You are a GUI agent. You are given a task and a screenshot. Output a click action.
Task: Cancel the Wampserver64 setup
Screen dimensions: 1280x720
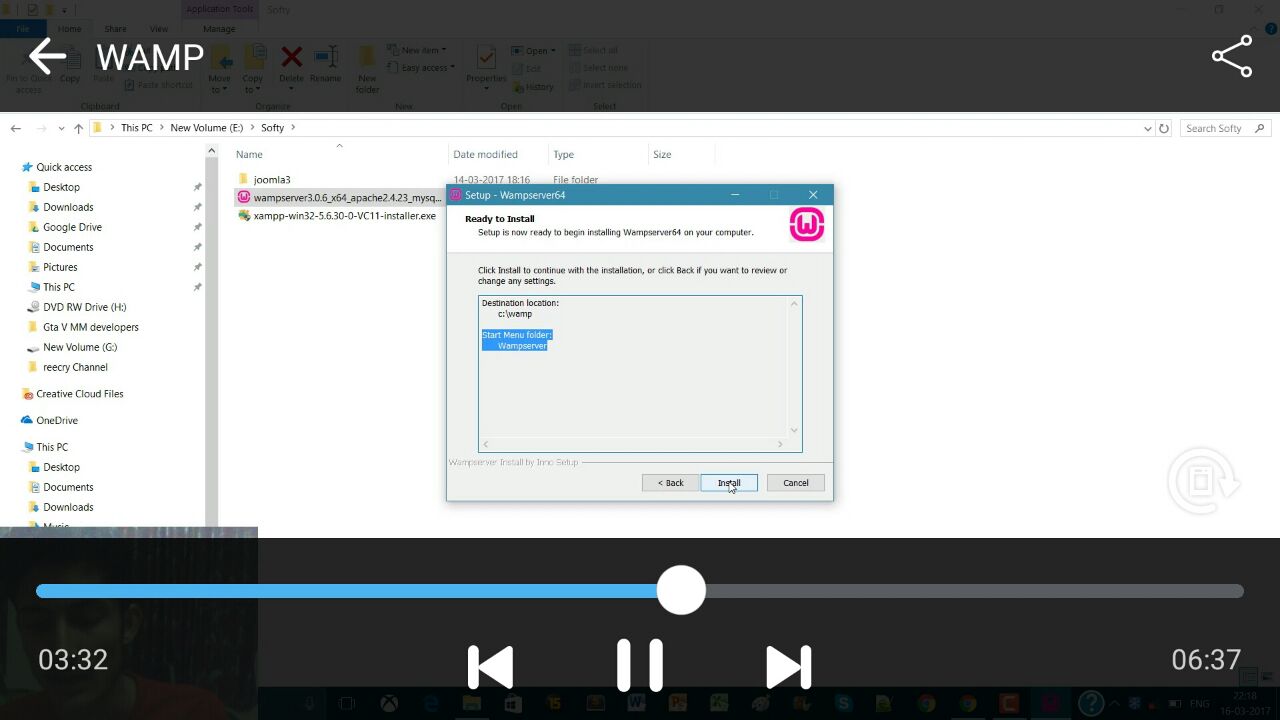coord(796,483)
